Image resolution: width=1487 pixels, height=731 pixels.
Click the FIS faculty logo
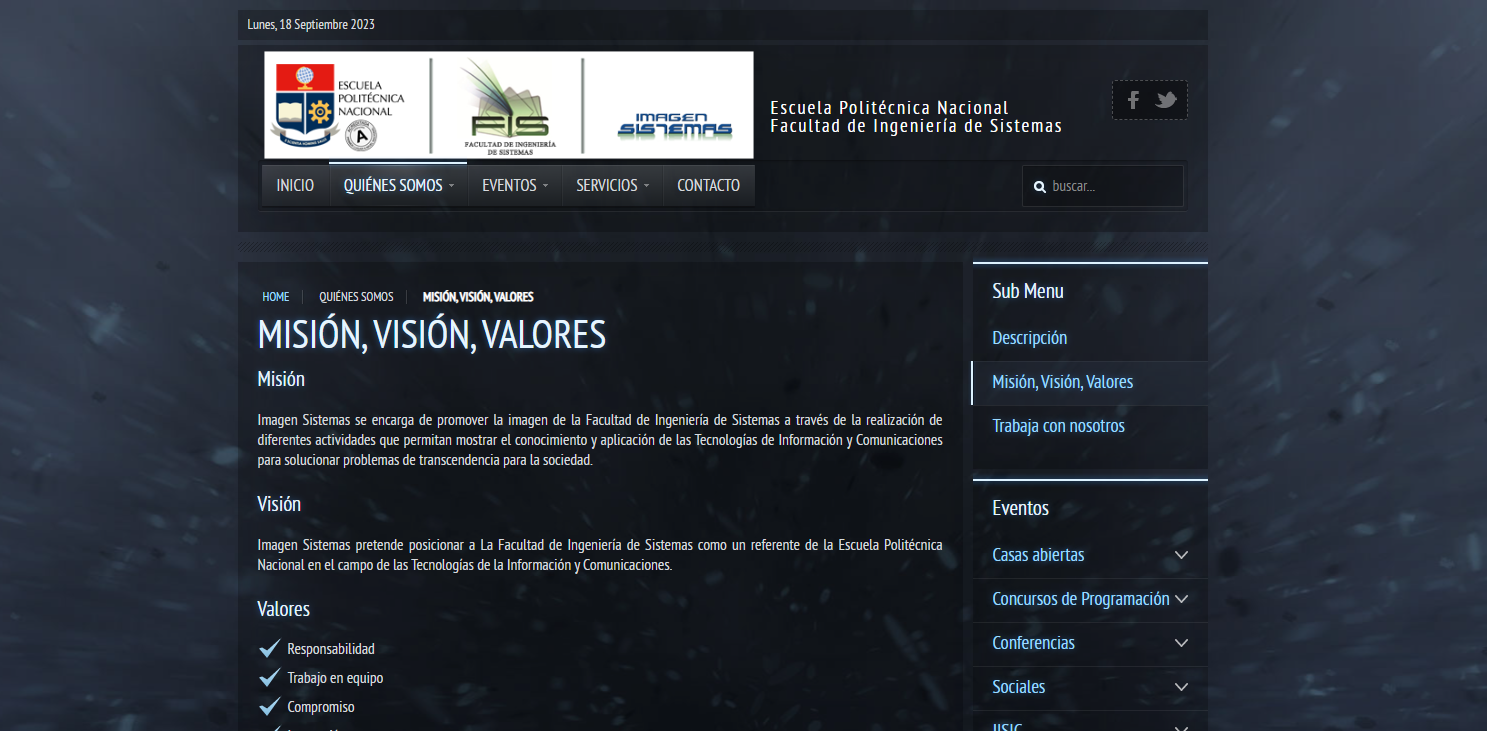509,107
